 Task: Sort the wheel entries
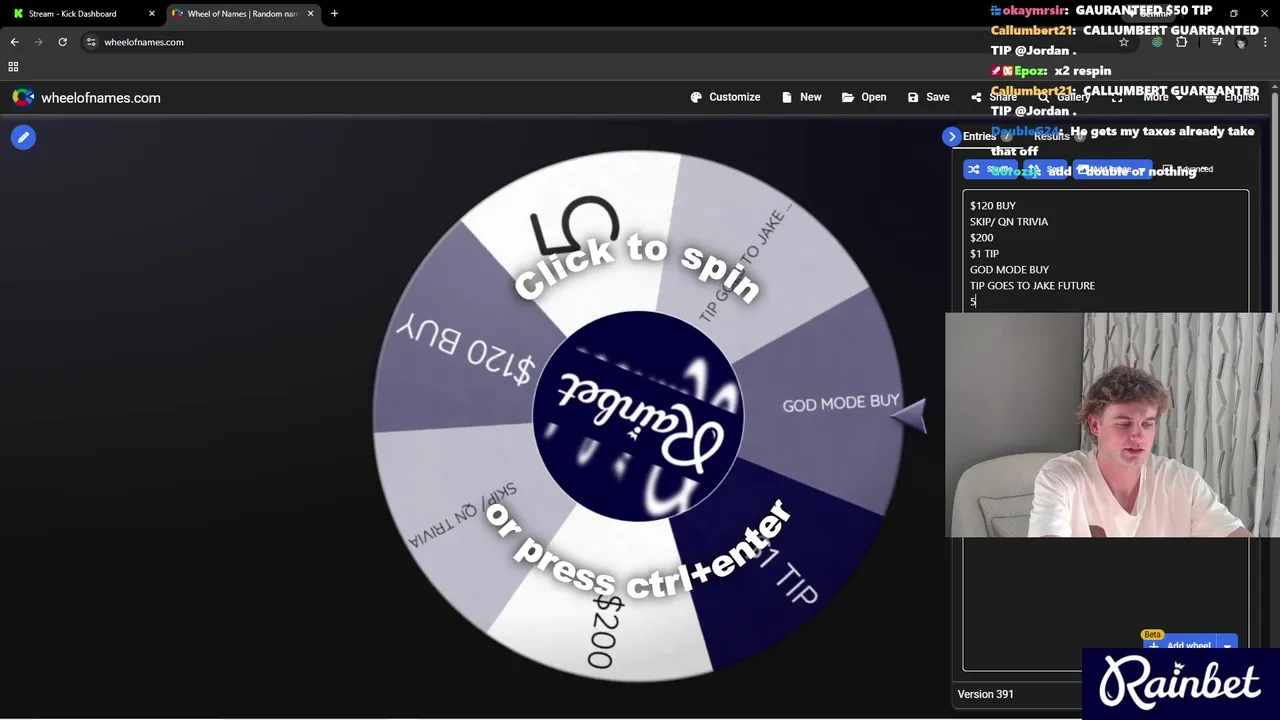(x=1045, y=170)
